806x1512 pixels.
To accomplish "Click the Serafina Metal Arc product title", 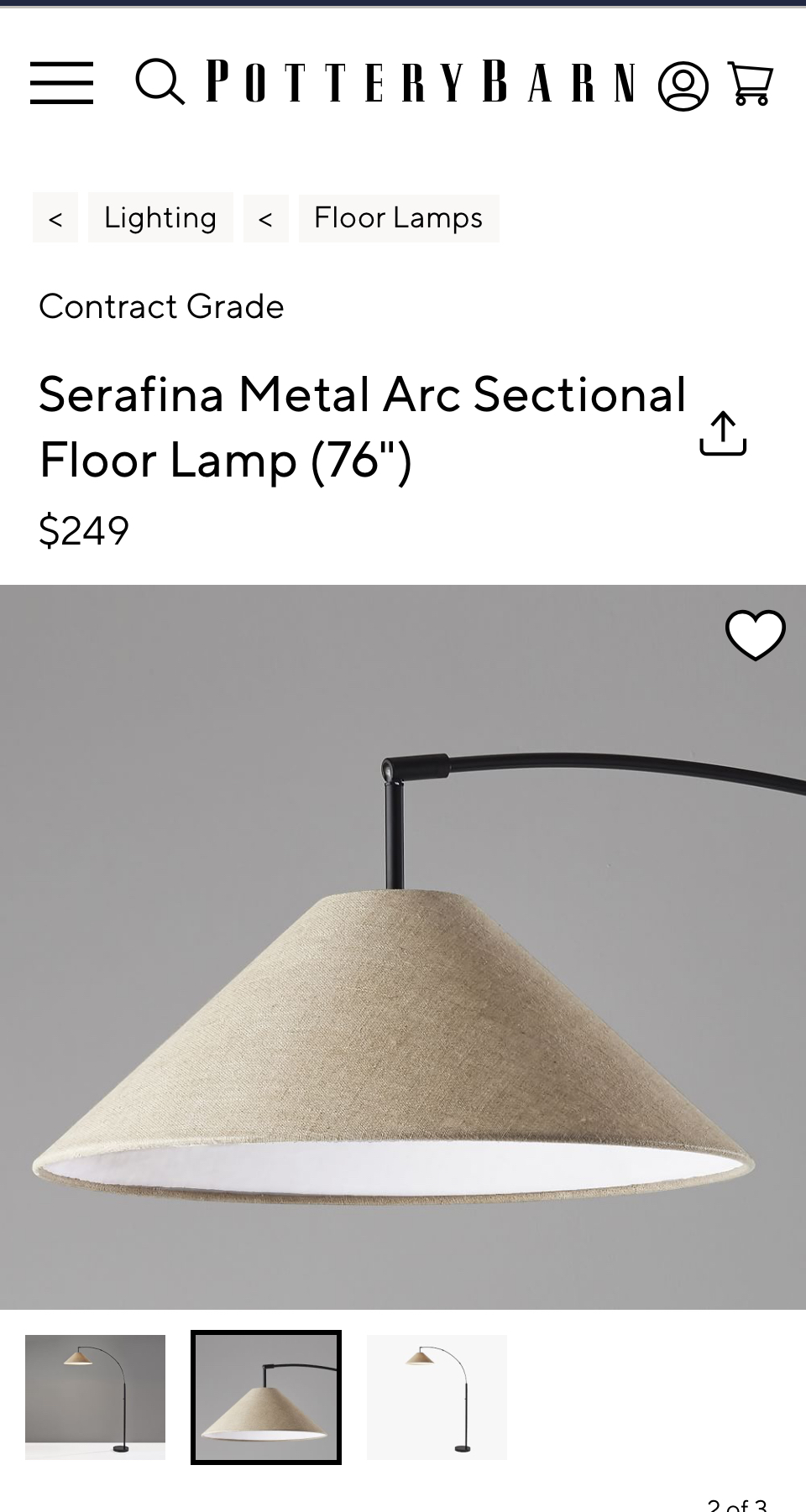I will click(x=363, y=427).
